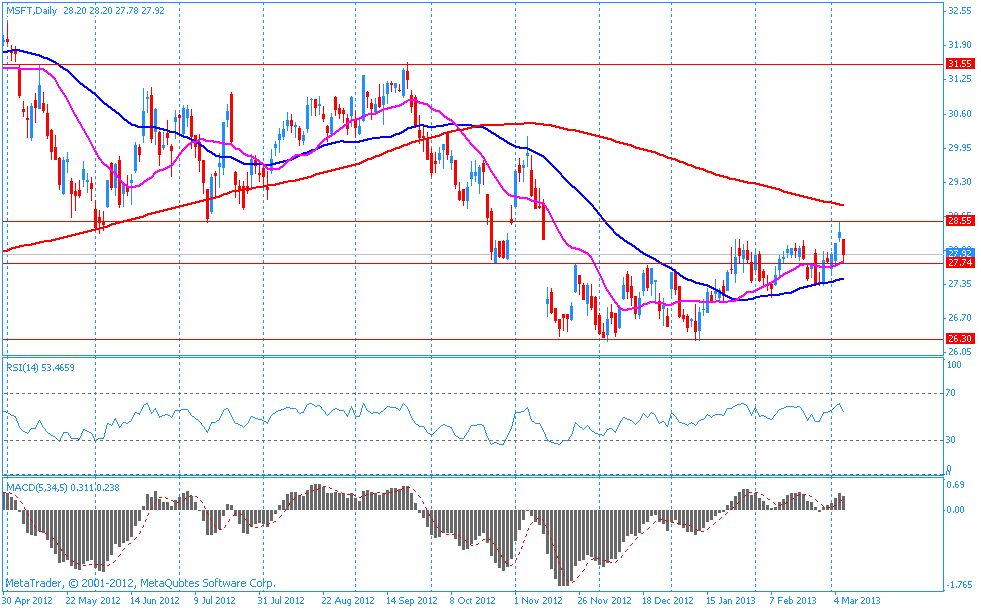Screen dimensions: 981x608
Task: Click the 32.55 value on price axis
Action: 959,11
